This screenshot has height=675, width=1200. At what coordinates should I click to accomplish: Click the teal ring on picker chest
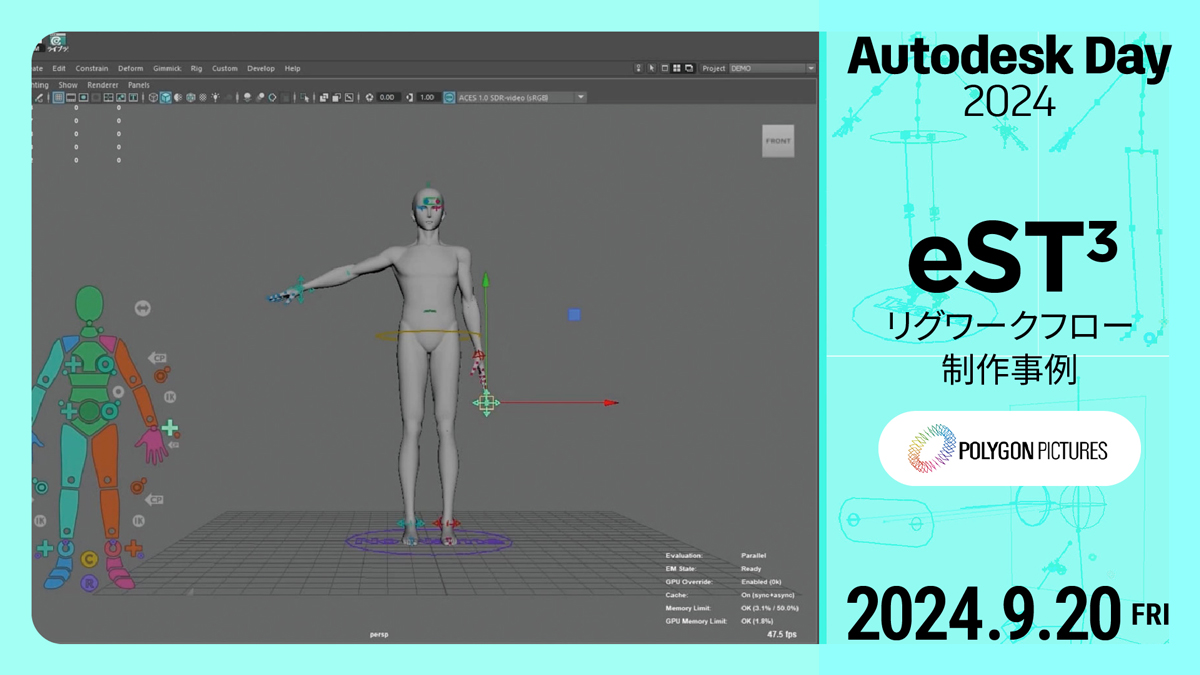click(105, 364)
